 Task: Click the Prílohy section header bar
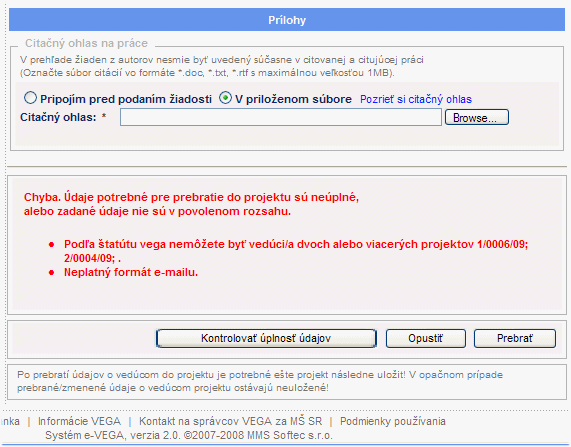287,20
